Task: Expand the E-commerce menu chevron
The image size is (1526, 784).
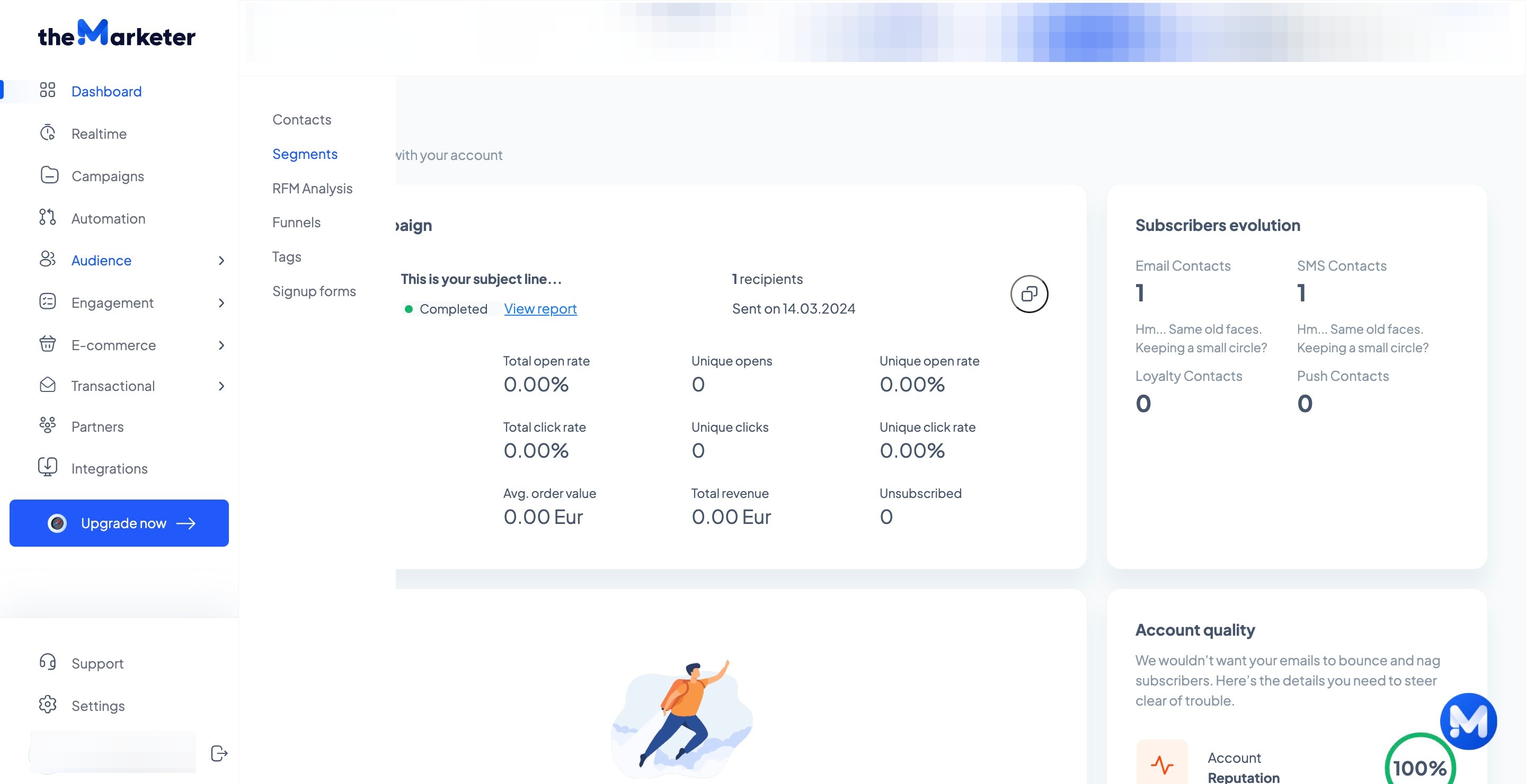Action: pos(221,345)
